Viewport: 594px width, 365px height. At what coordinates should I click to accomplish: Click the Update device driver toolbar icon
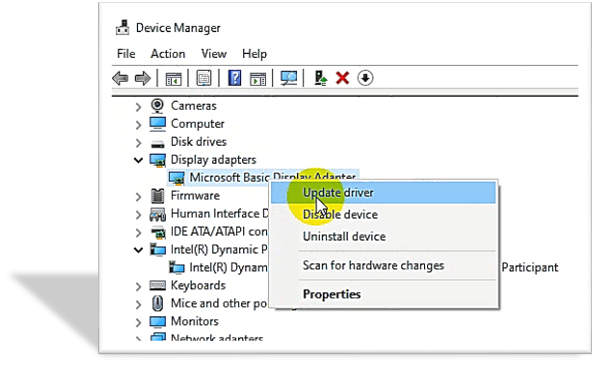coord(320,78)
